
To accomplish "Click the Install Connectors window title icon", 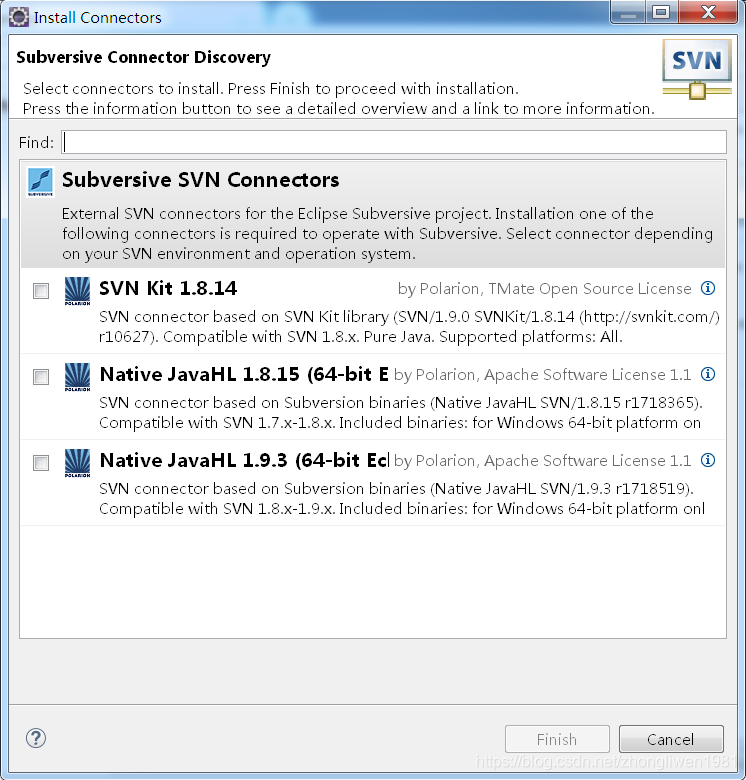I will (x=19, y=17).
